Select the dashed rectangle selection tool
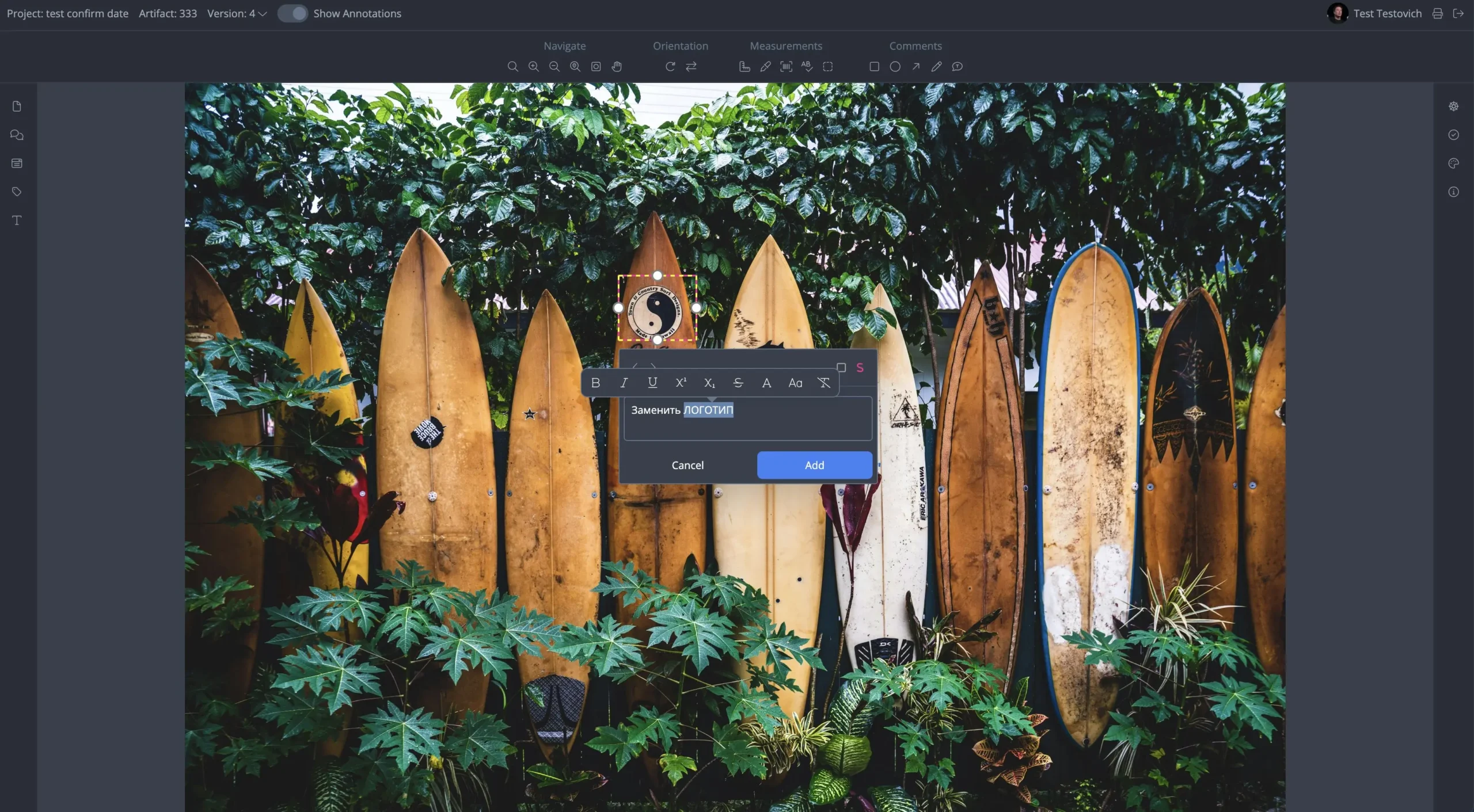 (x=828, y=67)
